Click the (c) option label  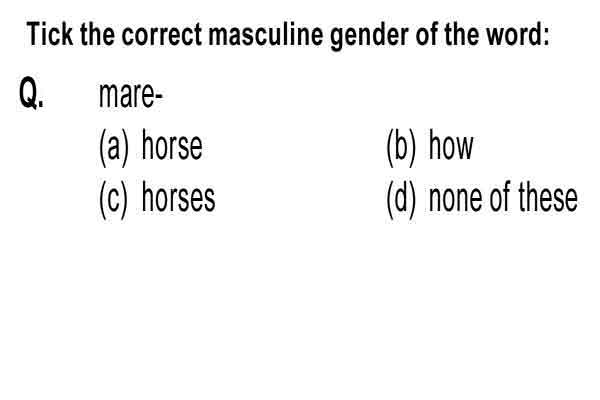pyautogui.click(x=113, y=199)
